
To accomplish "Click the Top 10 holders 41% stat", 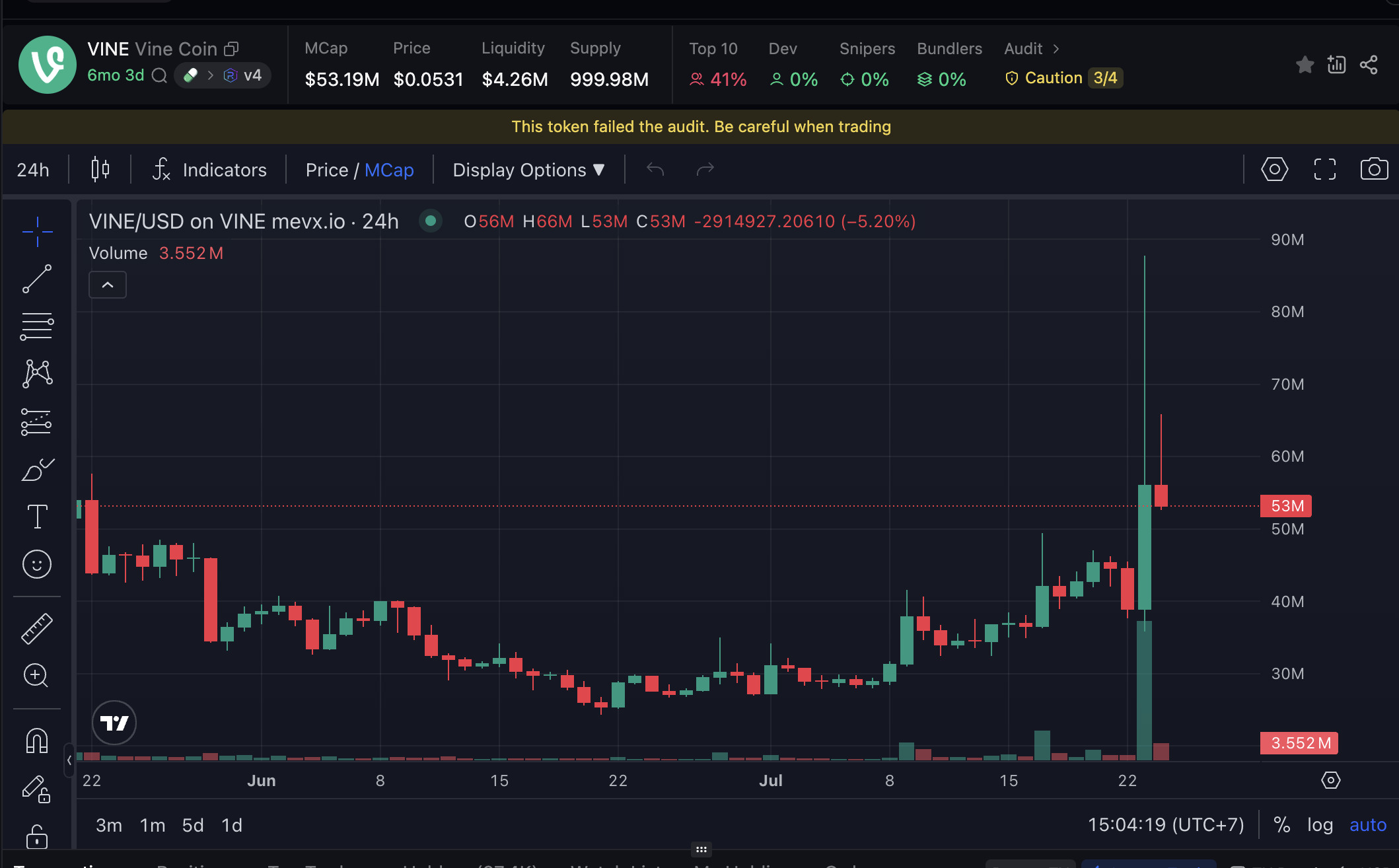I will click(x=717, y=65).
